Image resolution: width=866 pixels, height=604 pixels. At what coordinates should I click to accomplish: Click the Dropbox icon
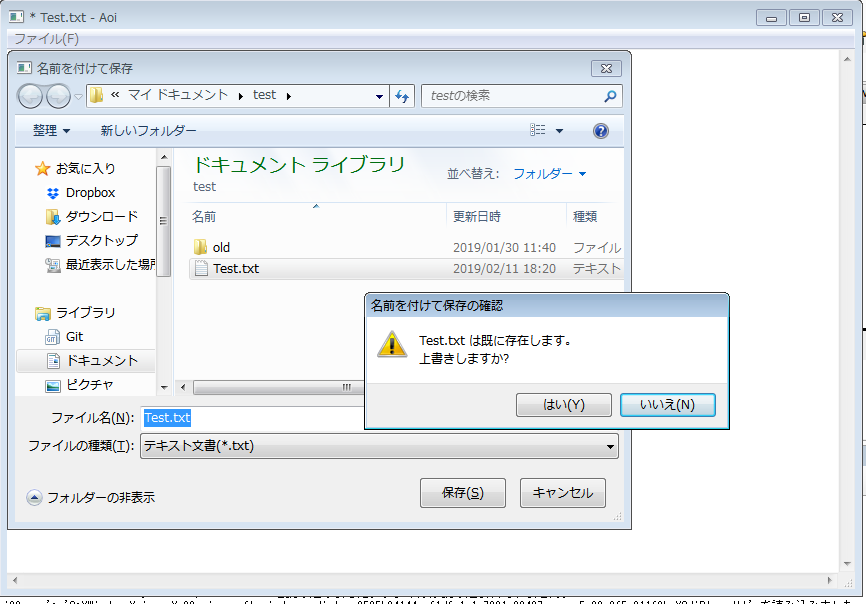coord(53,193)
